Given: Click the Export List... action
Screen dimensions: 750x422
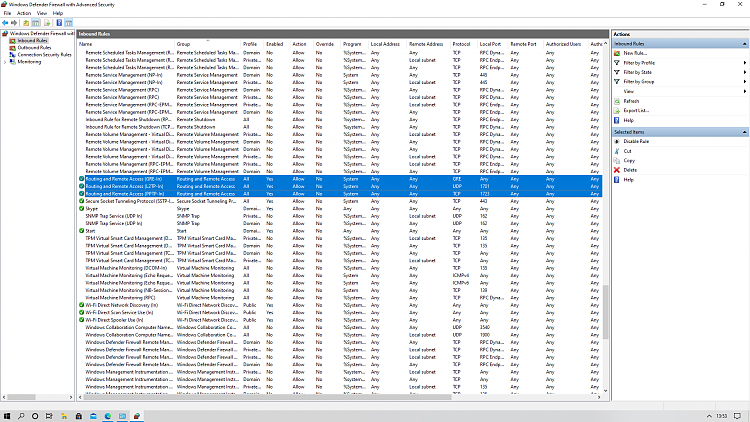Looking at the screenshot, I should 636,111.
